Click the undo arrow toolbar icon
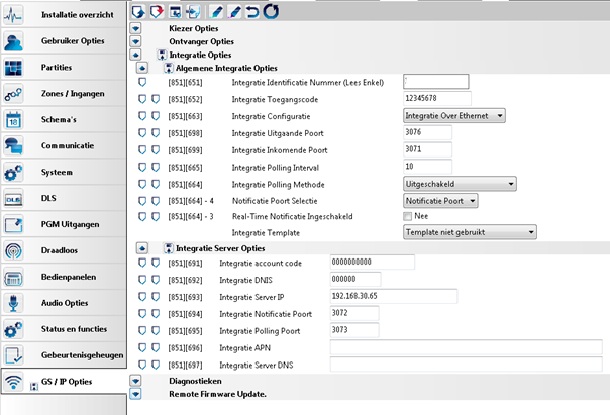This screenshot has width=610, height=415. point(252,12)
